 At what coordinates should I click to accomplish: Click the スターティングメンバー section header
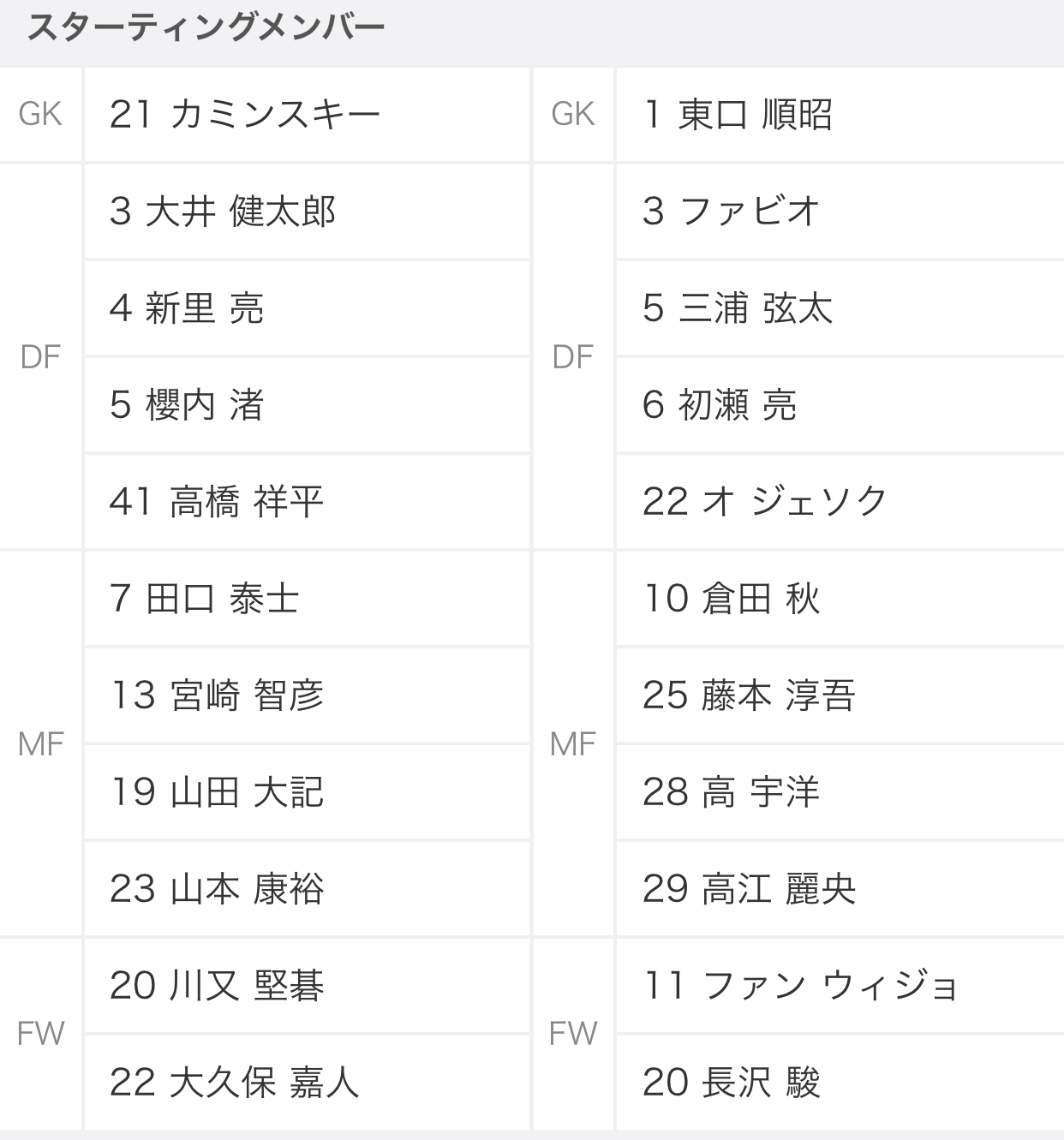point(206,28)
